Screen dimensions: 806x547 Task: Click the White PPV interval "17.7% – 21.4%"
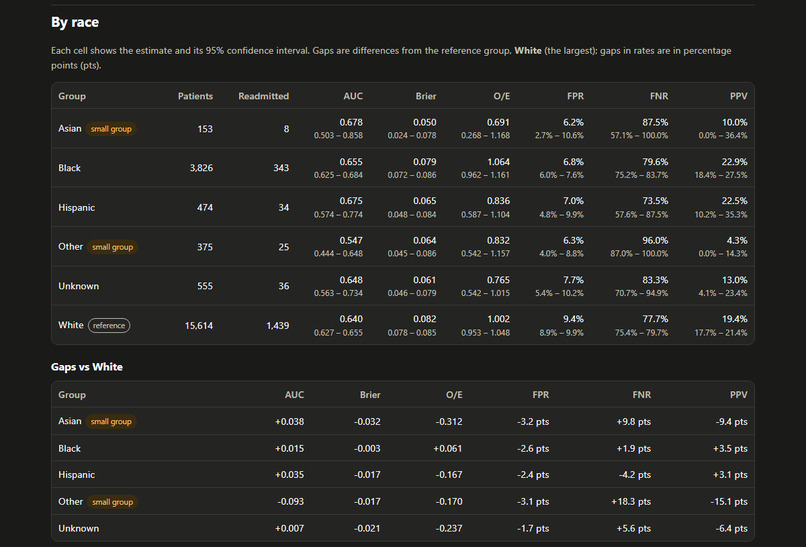tap(721, 333)
